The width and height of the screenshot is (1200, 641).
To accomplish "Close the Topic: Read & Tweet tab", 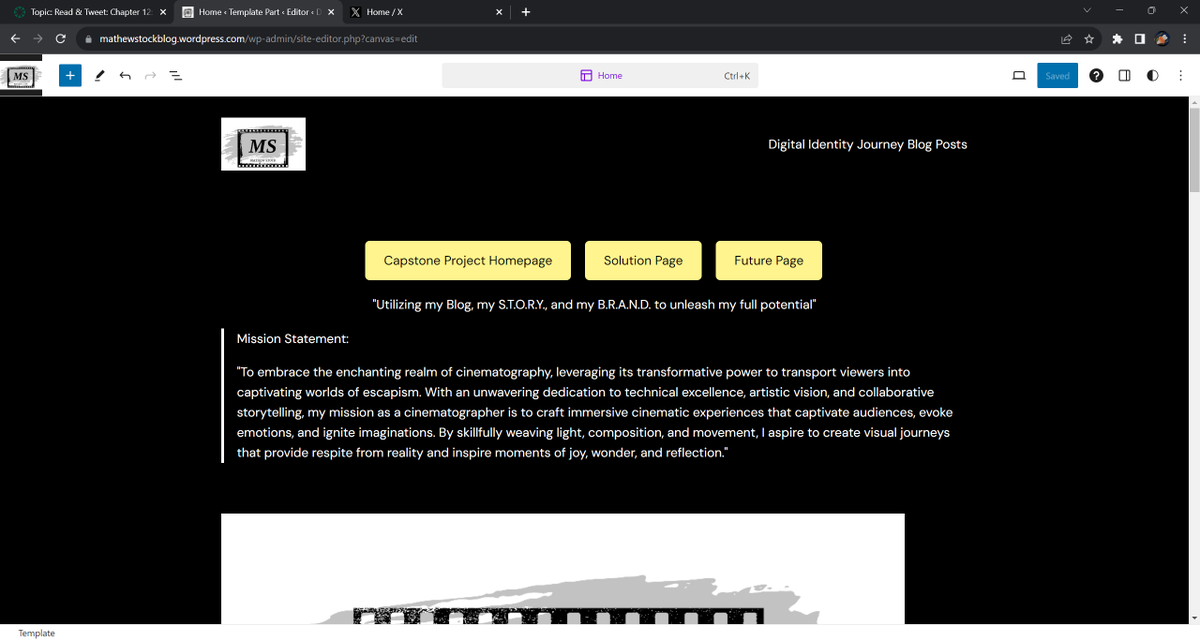I will coord(163,12).
